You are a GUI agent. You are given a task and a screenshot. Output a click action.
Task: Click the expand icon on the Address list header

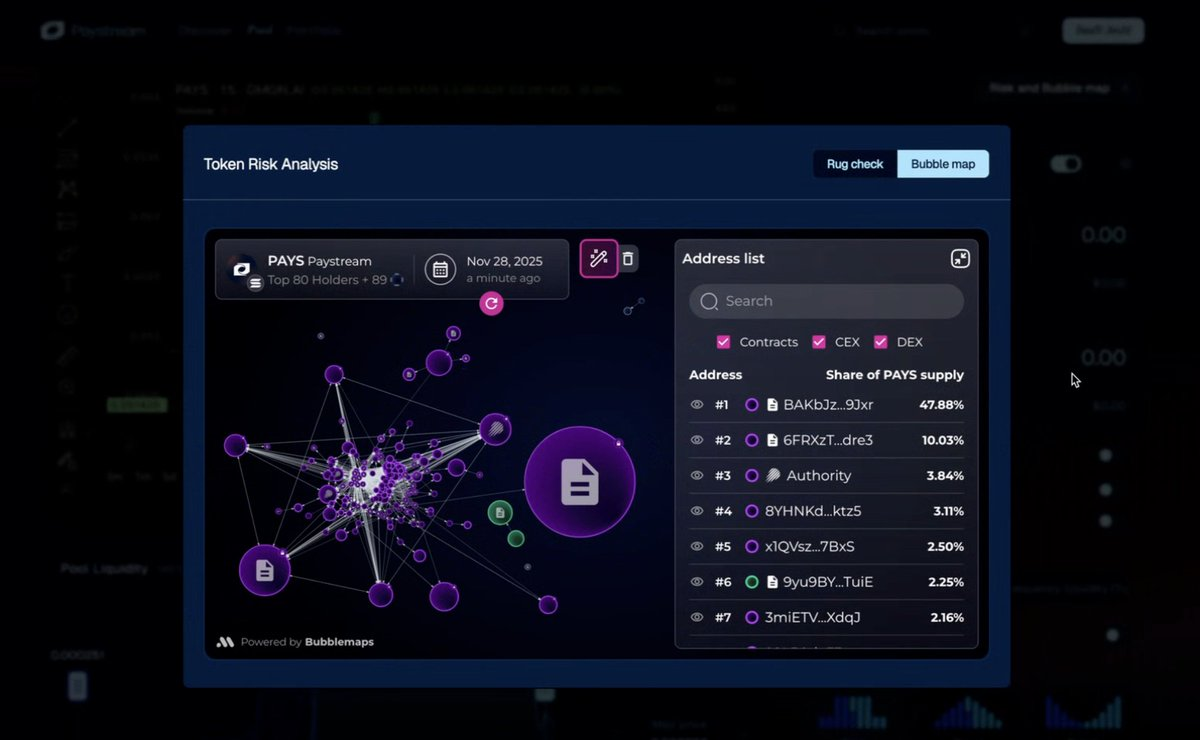pos(959,258)
